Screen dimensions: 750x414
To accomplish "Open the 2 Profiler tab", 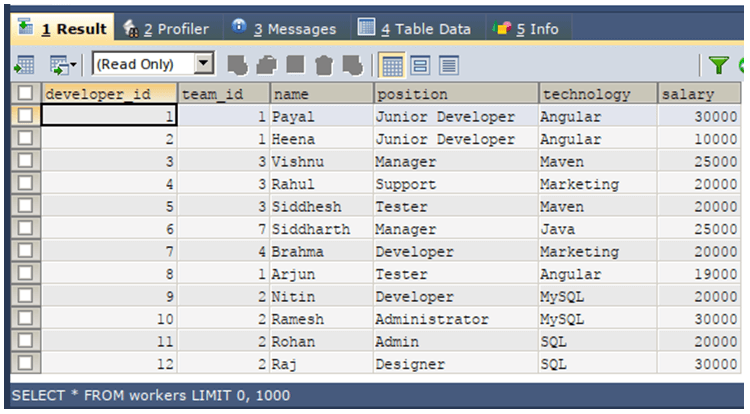I will [x=166, y=29].
